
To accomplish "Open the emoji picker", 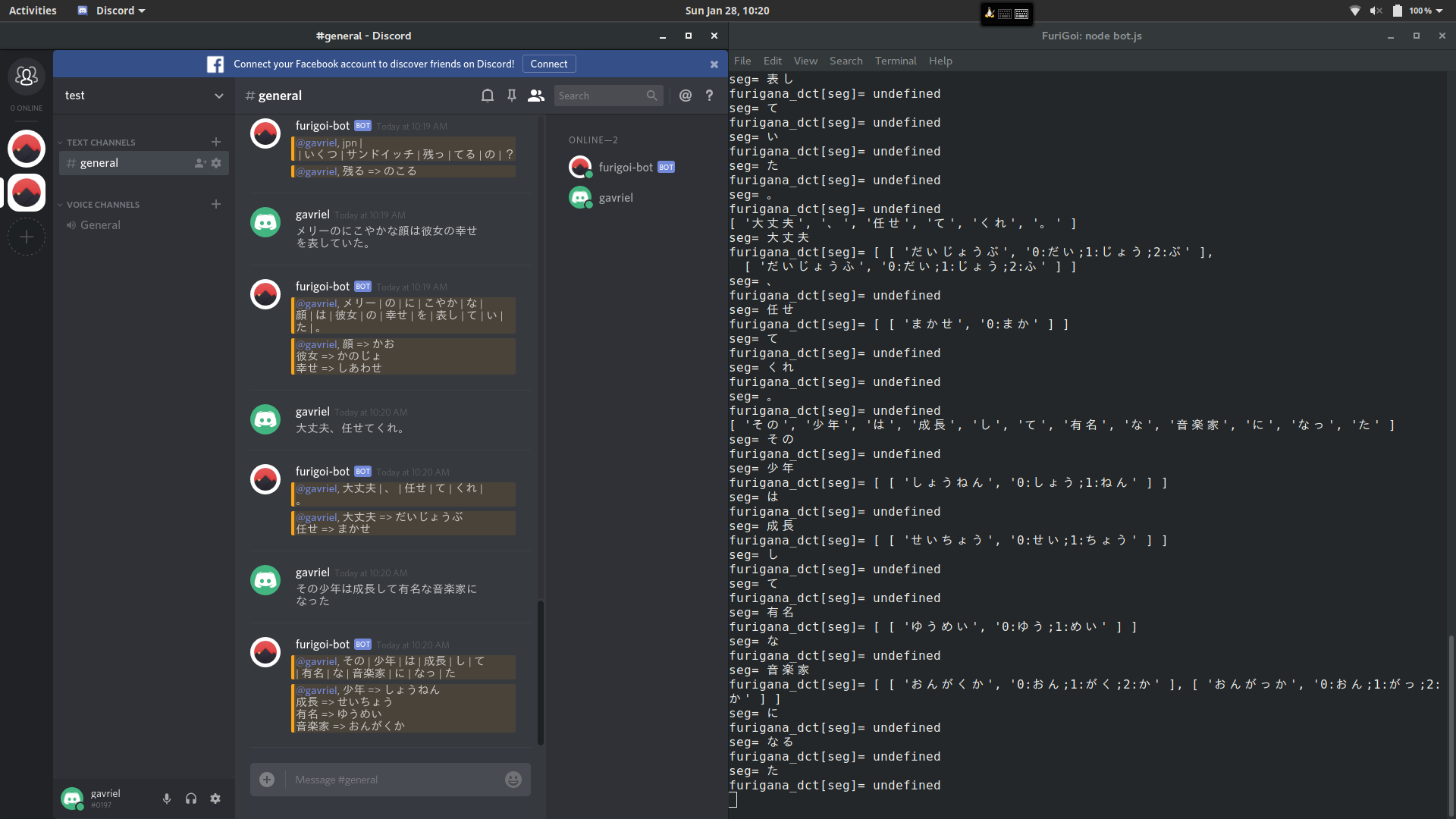I will pyautogui.click(x=513, y=780).
